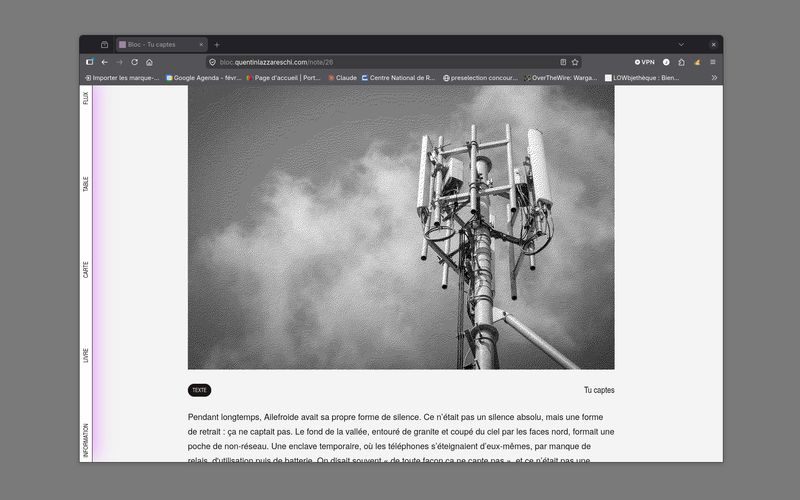Open the extensions puzzle icon
800x500 pixels.
682,62
